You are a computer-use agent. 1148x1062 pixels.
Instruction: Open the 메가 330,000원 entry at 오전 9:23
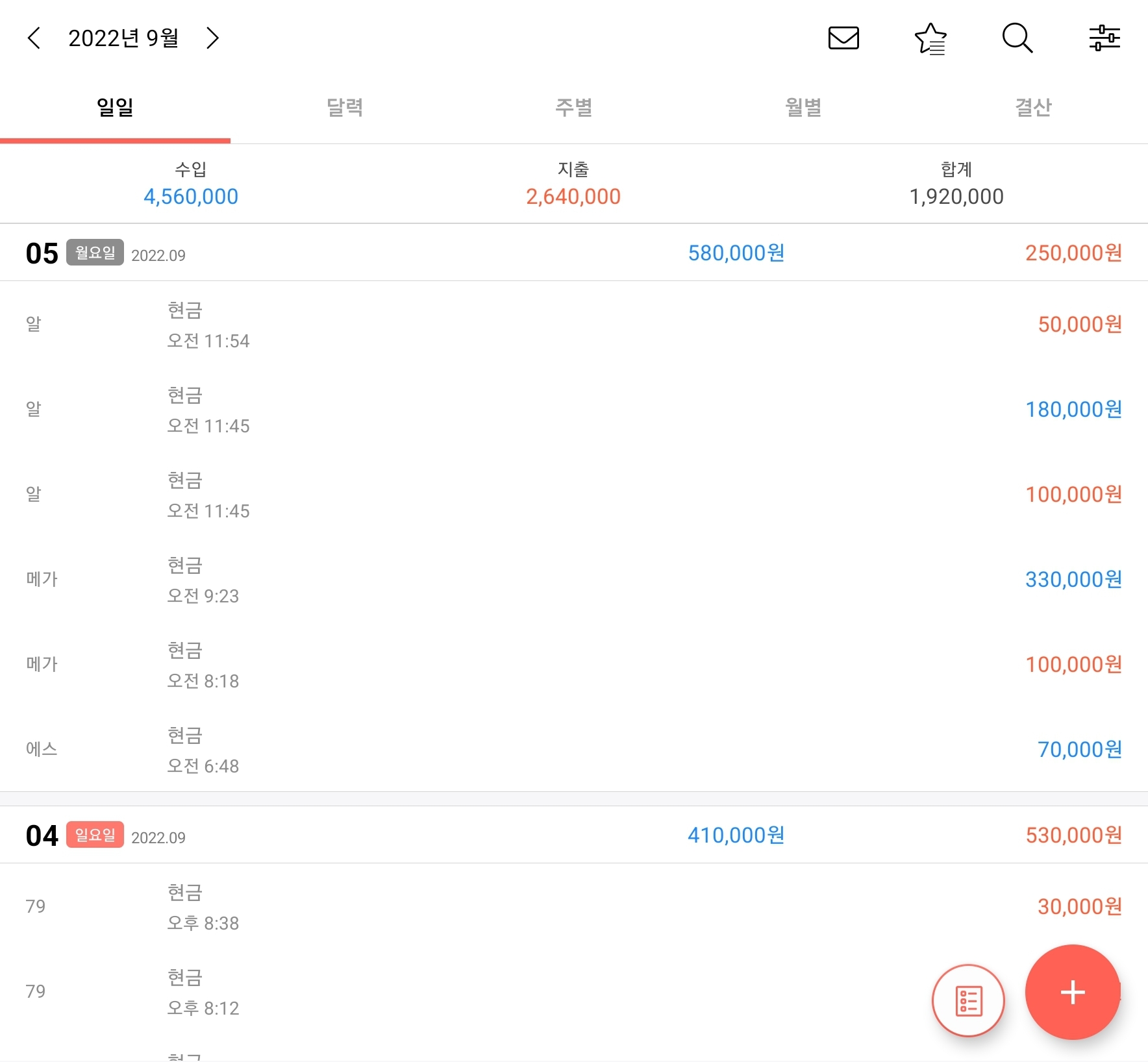coord(574,580)
